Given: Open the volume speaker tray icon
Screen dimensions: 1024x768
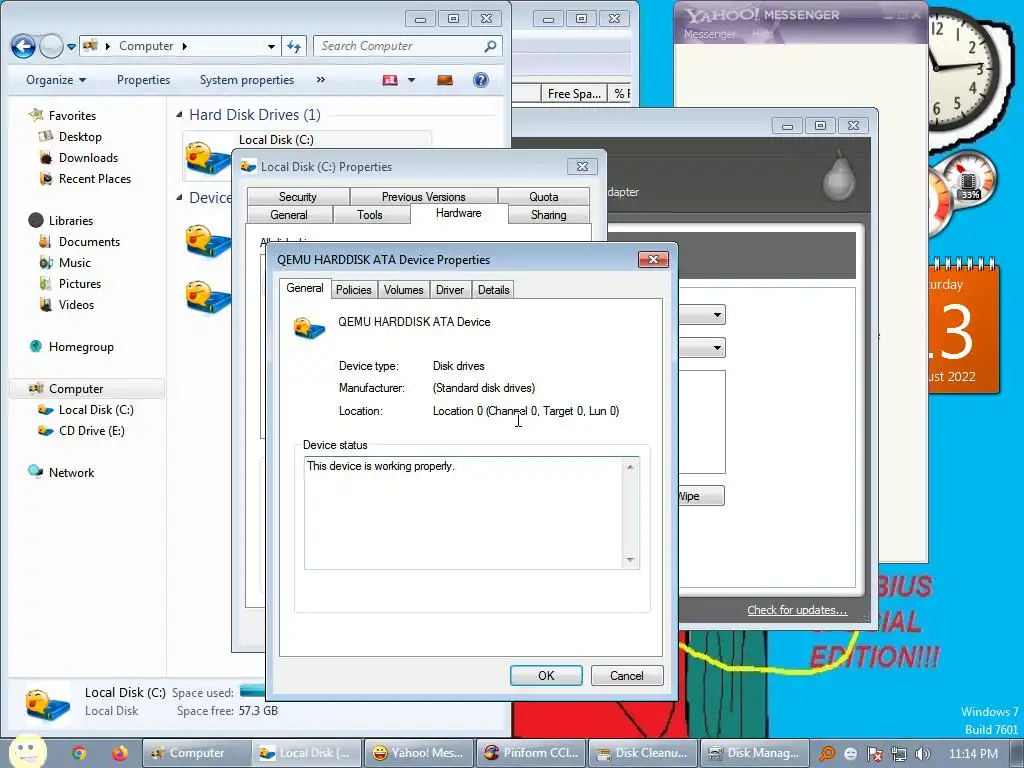Looking at the screenshot, I should [x=923, y=754].
